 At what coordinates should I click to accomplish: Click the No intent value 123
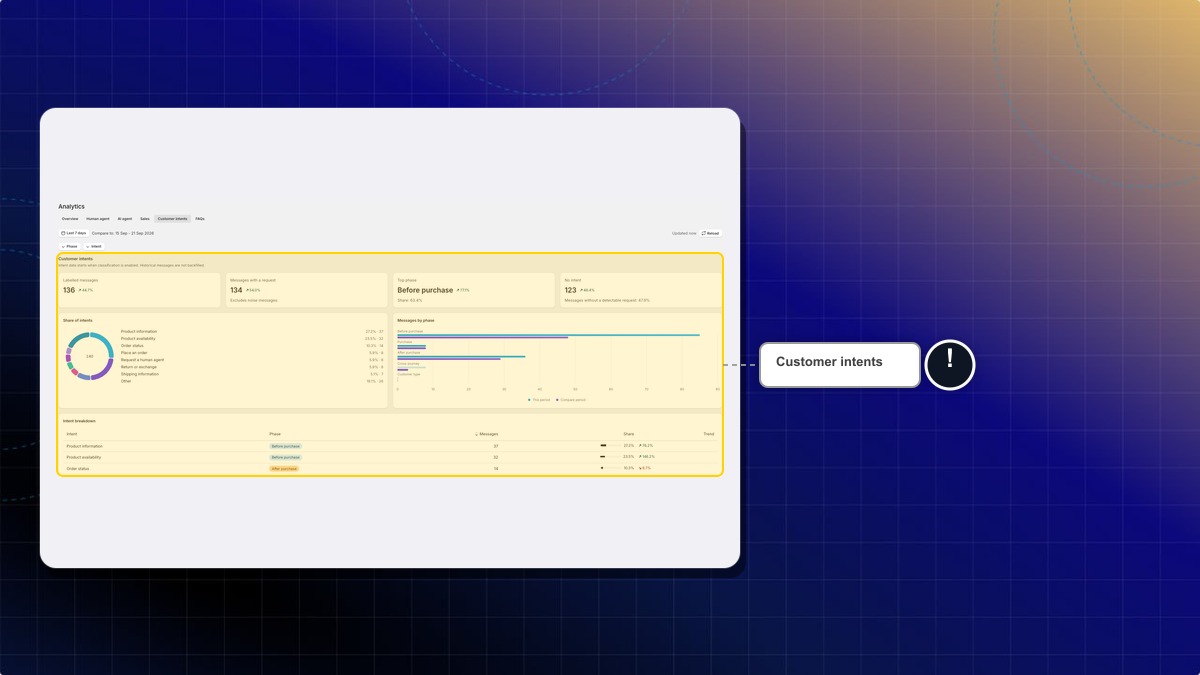(571, 290)
